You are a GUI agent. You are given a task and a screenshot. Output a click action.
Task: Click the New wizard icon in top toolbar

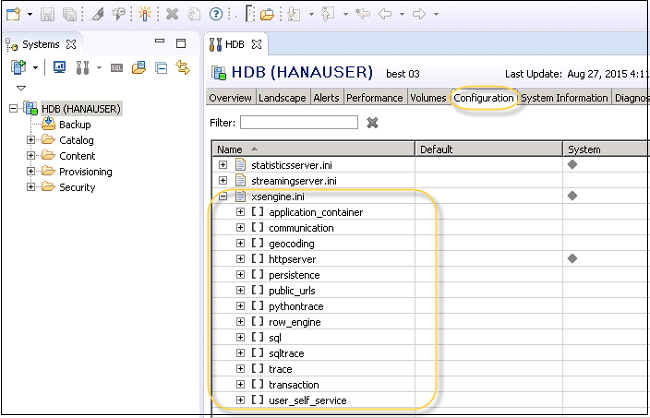click(13, 14)
